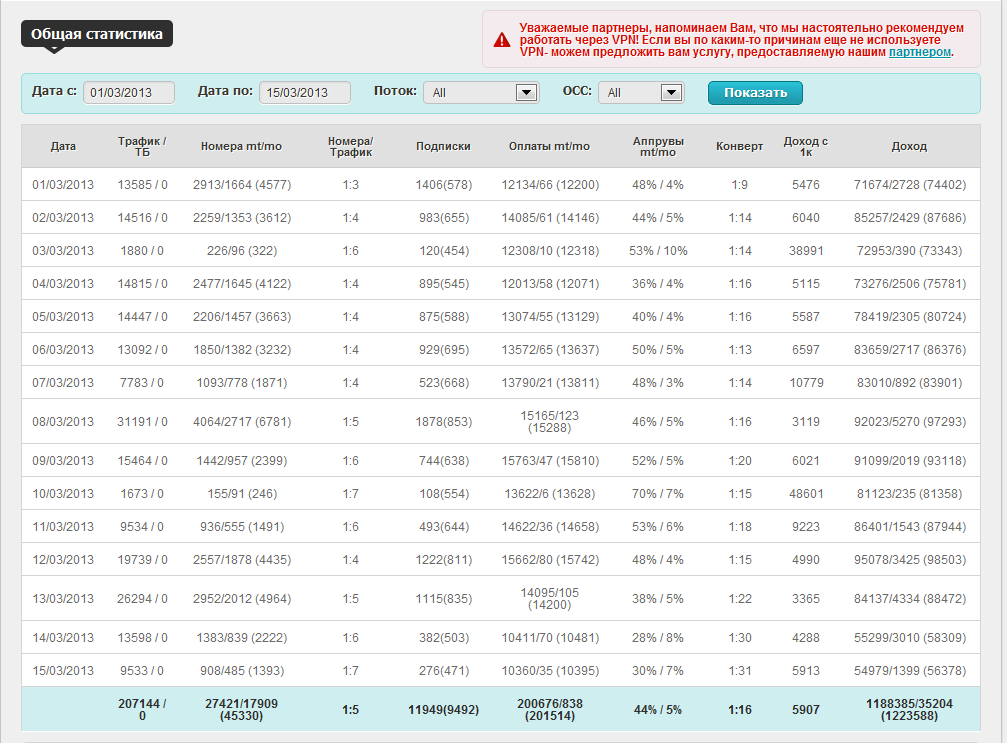Open the ОСС dropdown arrow
Viewport: 1007px width, 743px height.
671,92
